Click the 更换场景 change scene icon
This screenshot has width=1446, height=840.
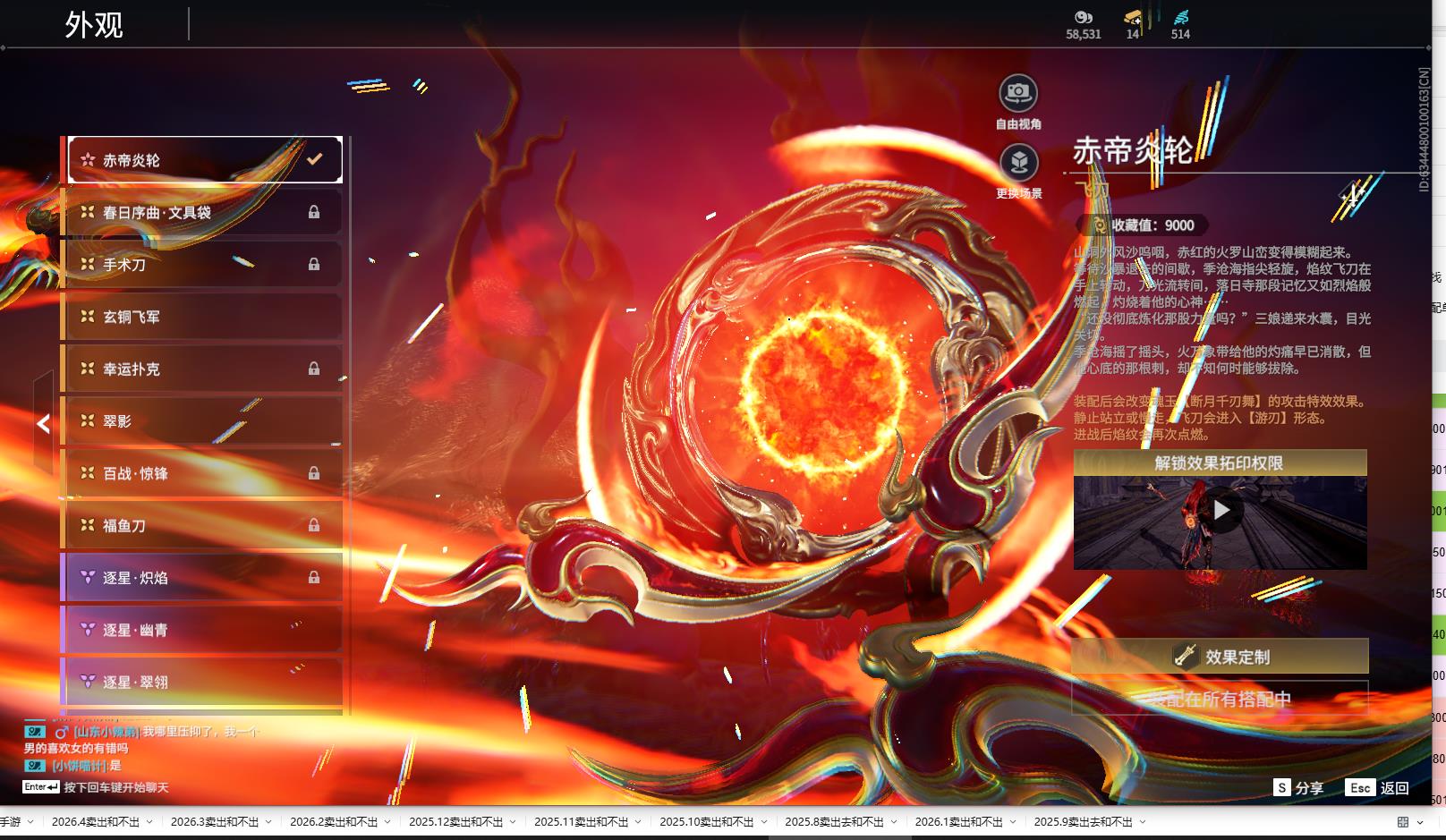[1018, 163]
